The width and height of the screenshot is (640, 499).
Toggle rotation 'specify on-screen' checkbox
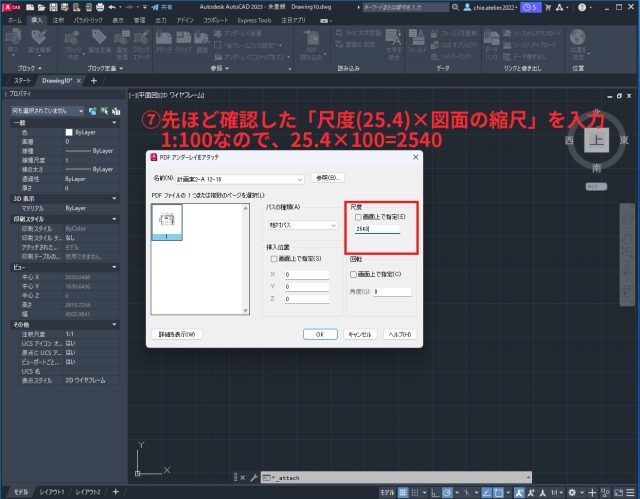(x=355, y=274)
